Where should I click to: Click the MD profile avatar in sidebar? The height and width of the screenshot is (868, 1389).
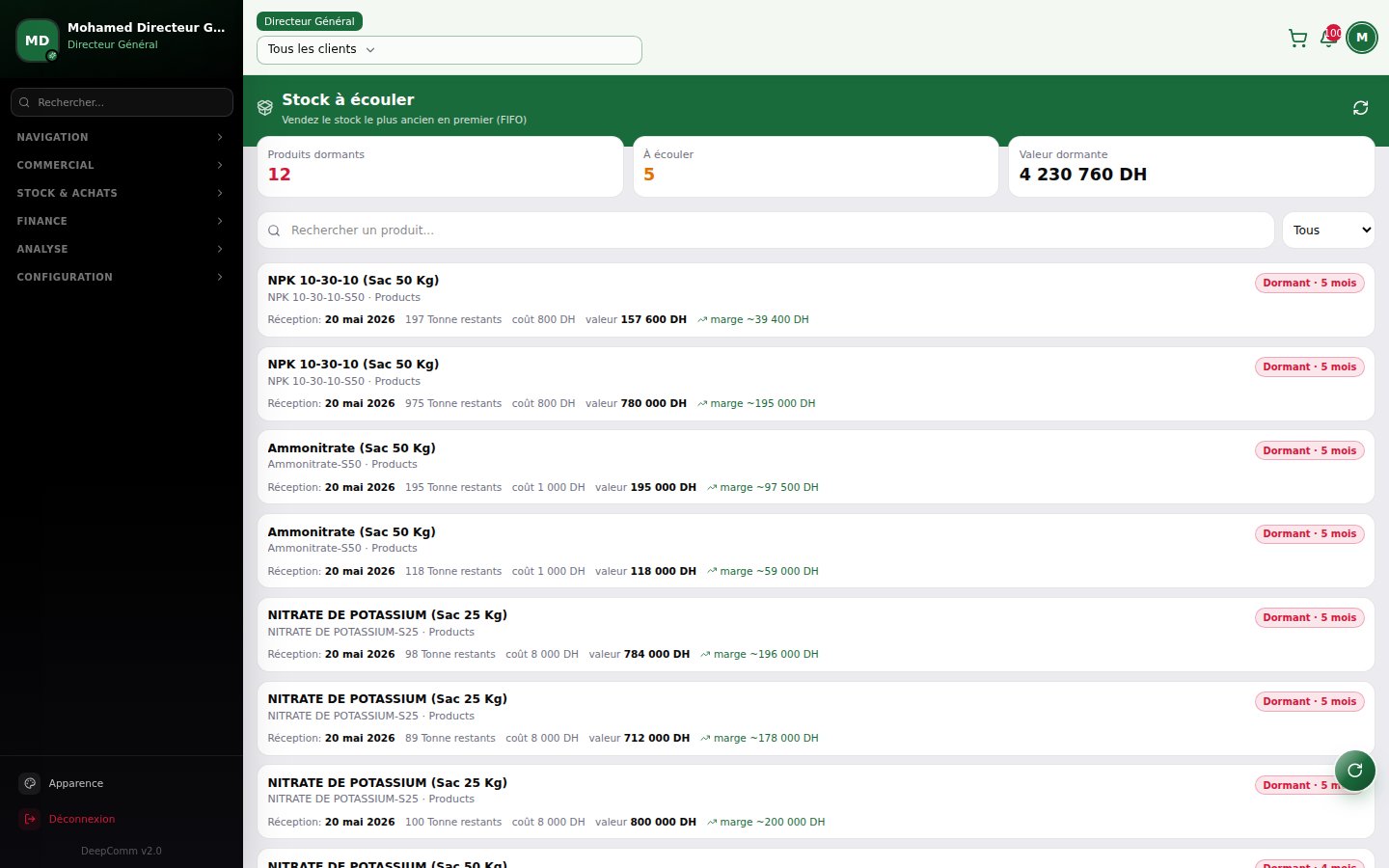pos(38,41)
